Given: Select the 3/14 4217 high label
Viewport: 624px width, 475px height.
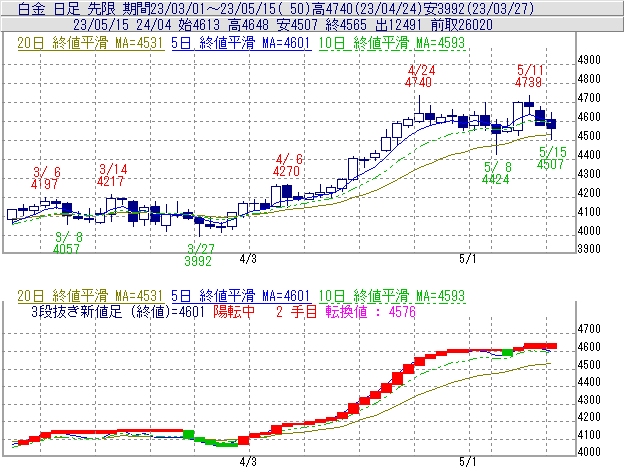Looking at the screenshot, I should click(x=111, y=175).
